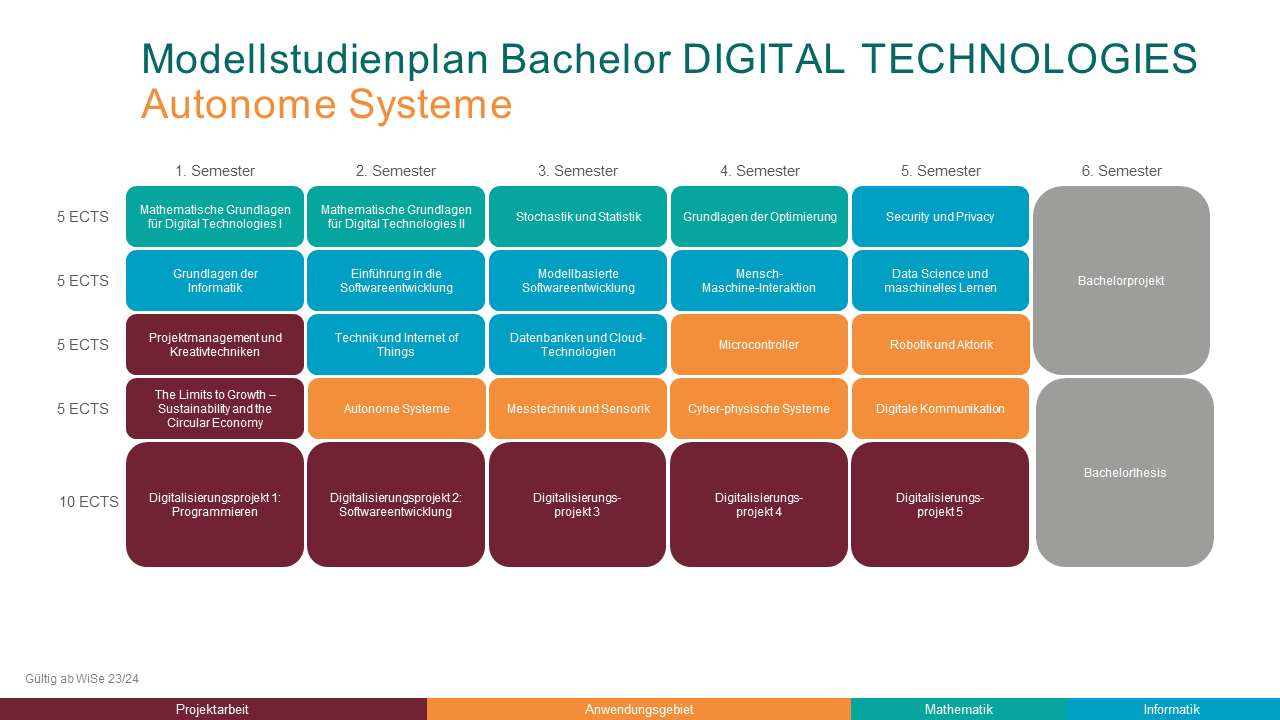Select Projektmanagement und Kreativtechniken module
The width and height of the screenshot is (1280, 720).
click(215, 344)
